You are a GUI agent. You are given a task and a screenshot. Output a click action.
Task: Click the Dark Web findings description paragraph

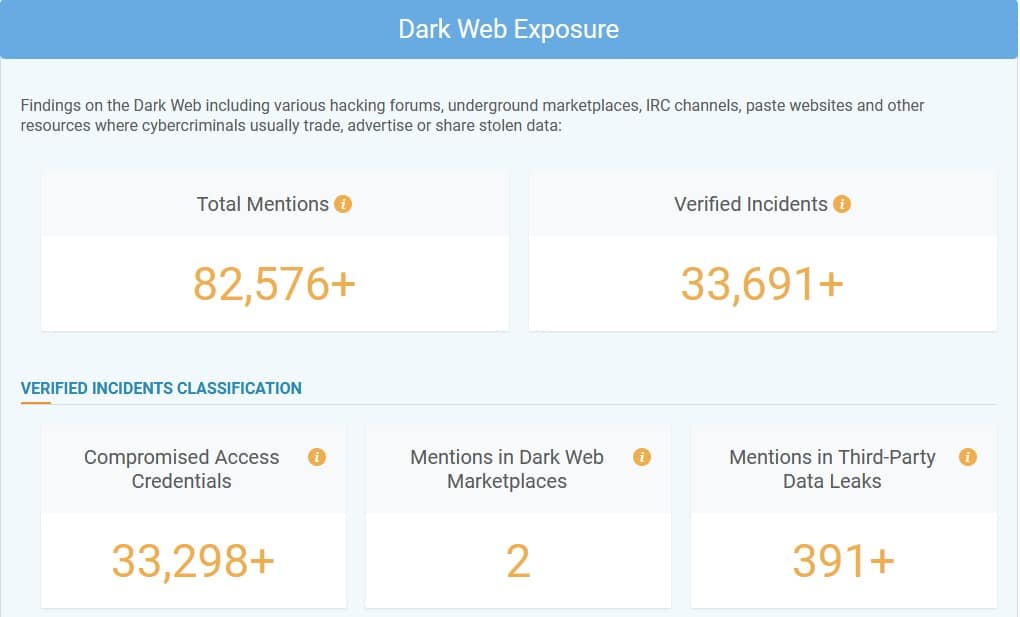click(x=472, y=116)
